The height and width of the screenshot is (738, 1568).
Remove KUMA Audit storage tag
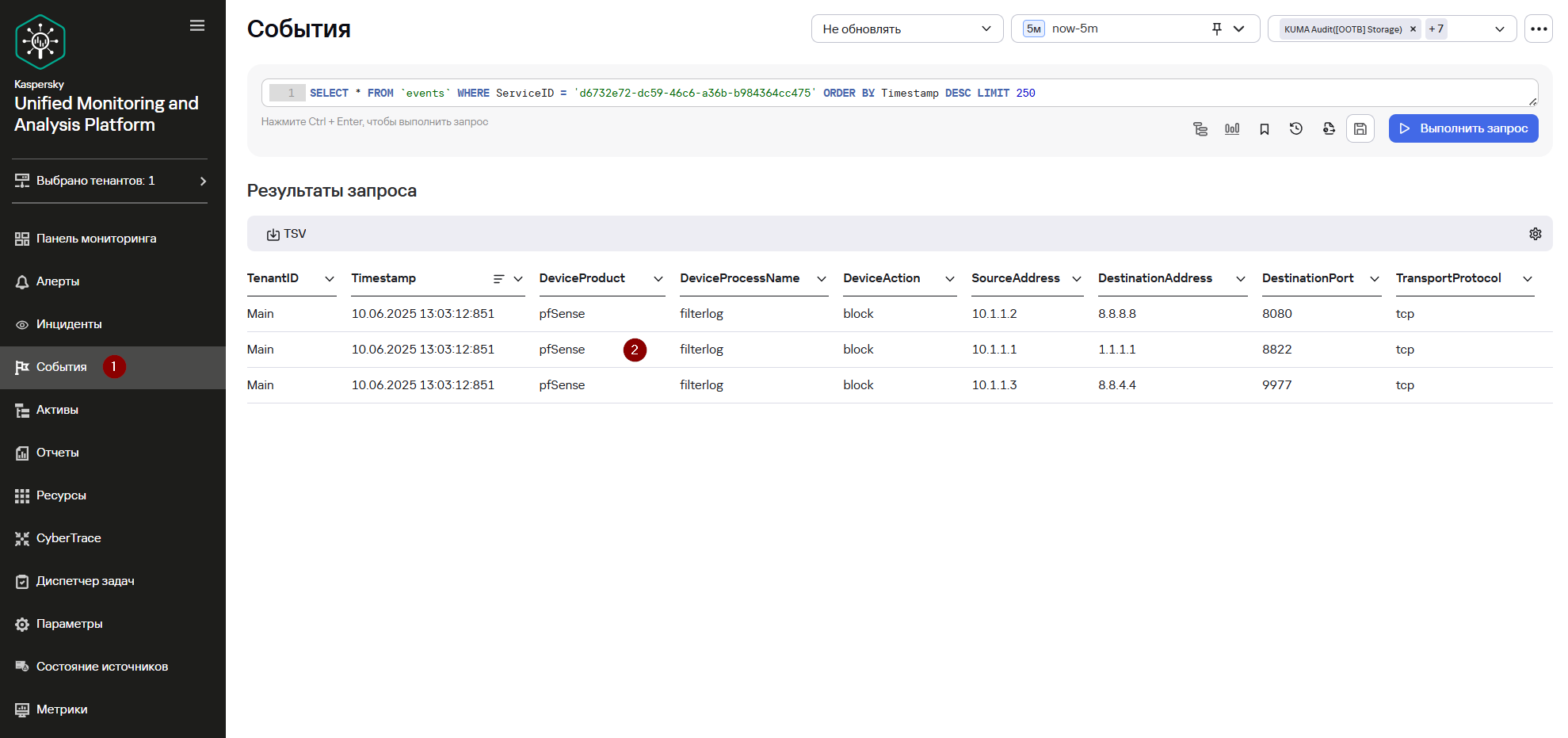tap(1413, 29)
